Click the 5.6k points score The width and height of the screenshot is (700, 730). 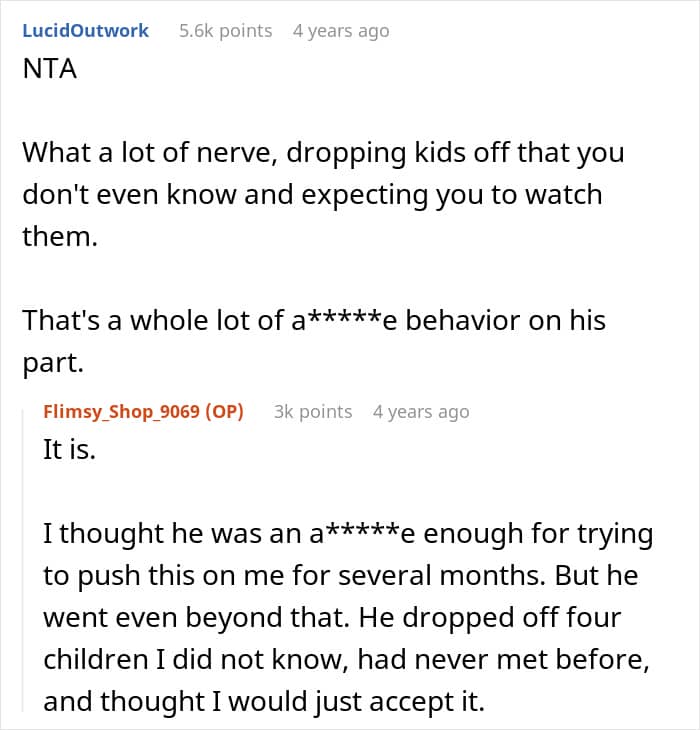(x=226, y=31)
